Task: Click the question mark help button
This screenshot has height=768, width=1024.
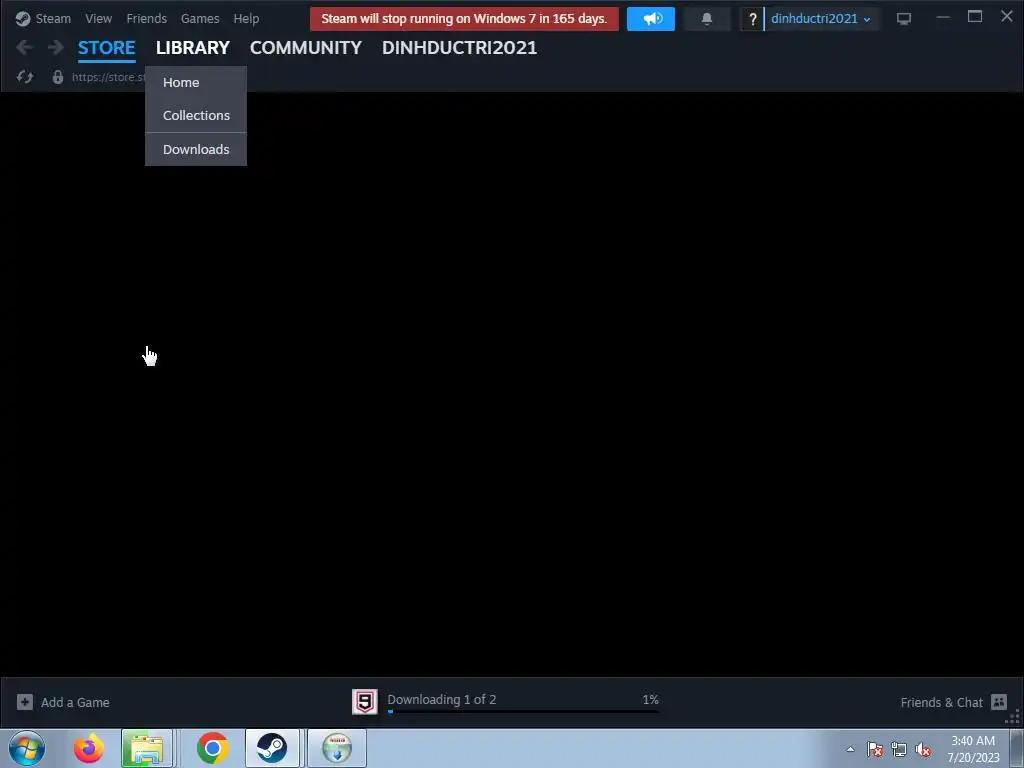Action: pyautogui.click(x=752, y=19)
